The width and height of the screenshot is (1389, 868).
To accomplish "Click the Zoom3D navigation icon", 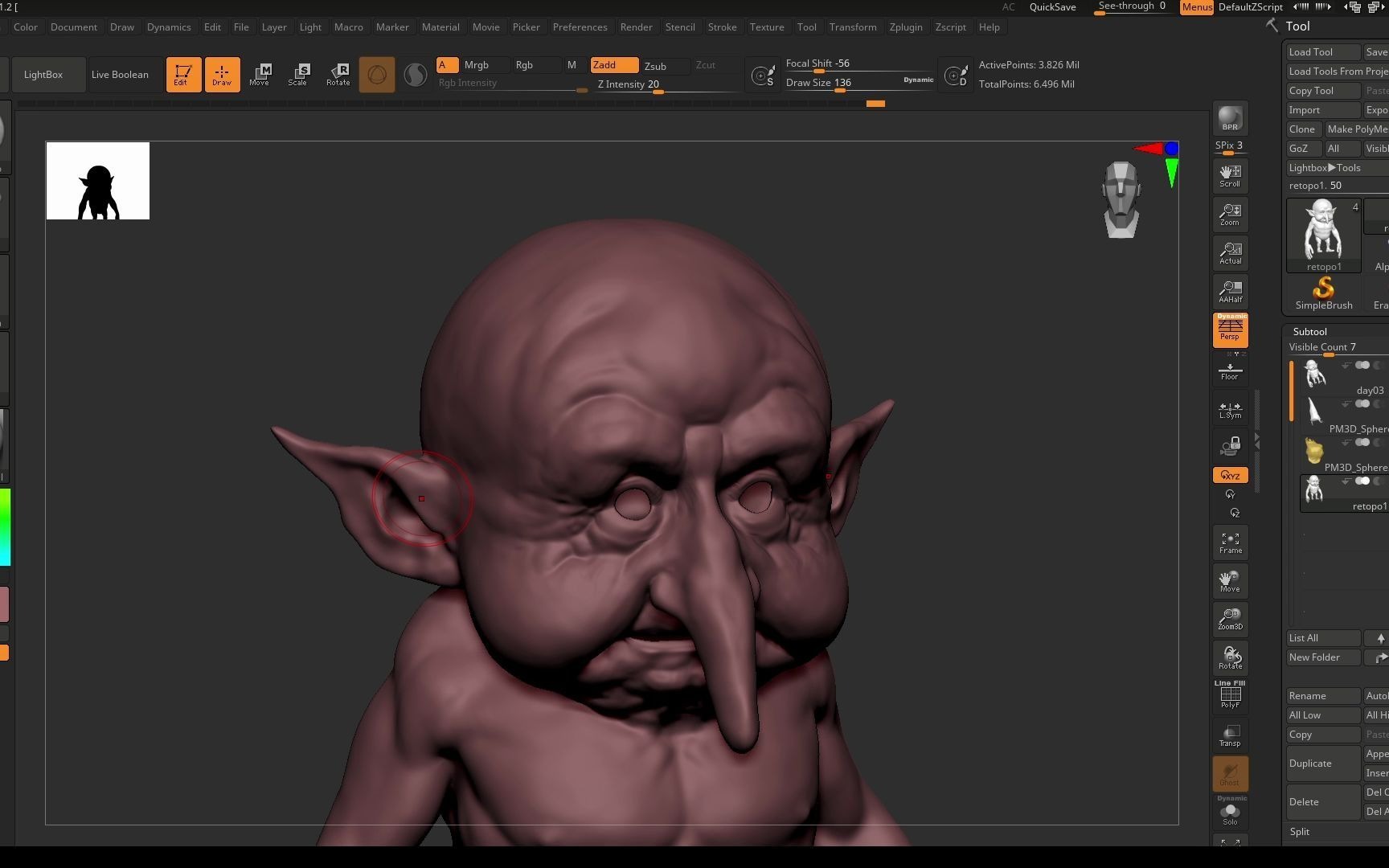I will [1230, 619].
